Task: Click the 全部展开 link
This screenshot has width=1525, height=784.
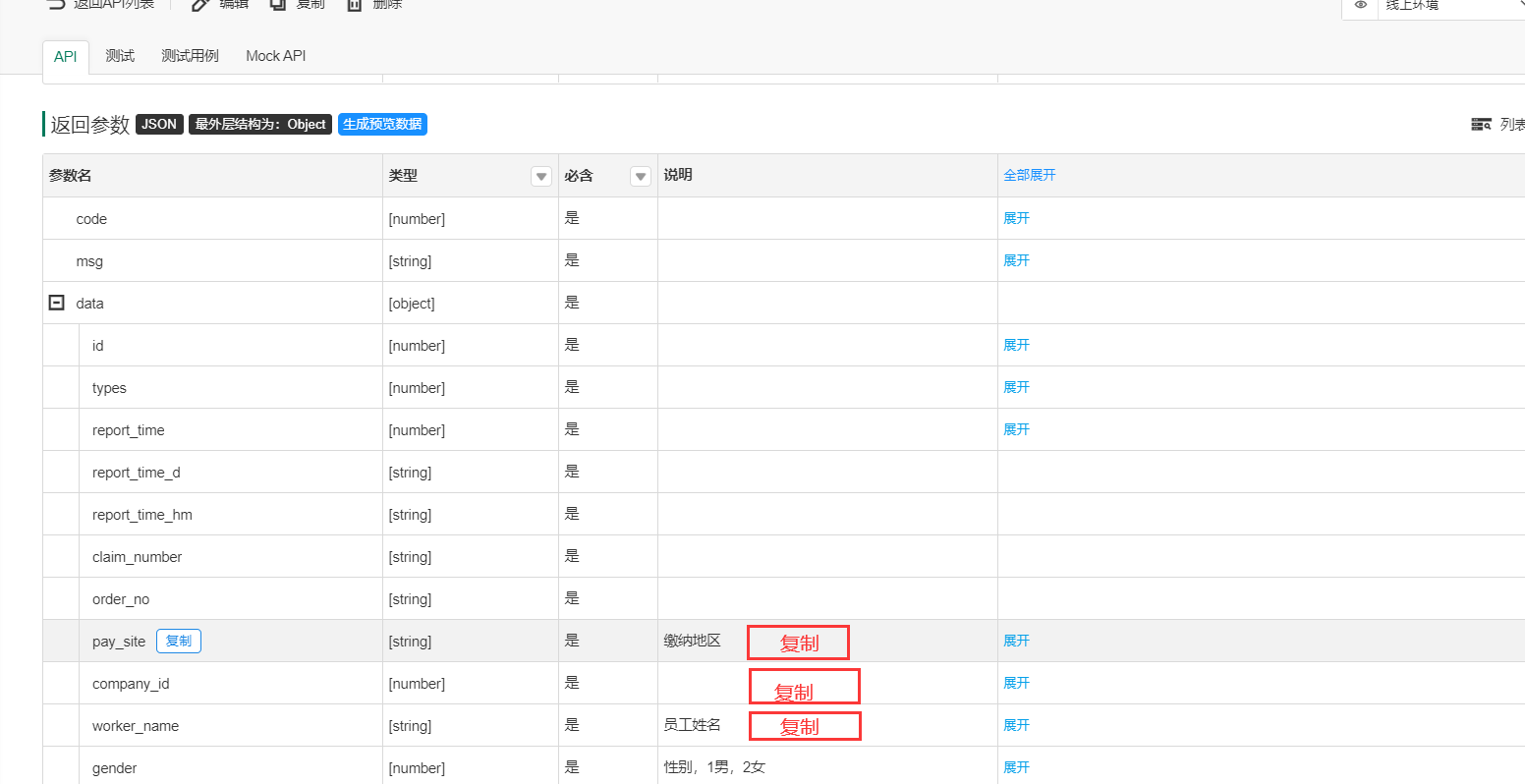Action: (1030, 175)
